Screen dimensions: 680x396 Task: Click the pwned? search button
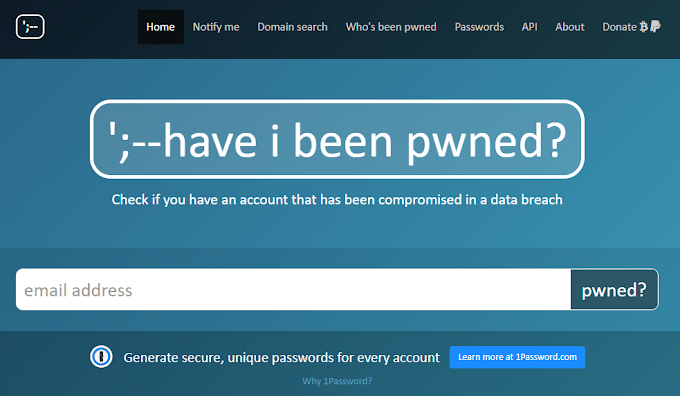point(615,289)
